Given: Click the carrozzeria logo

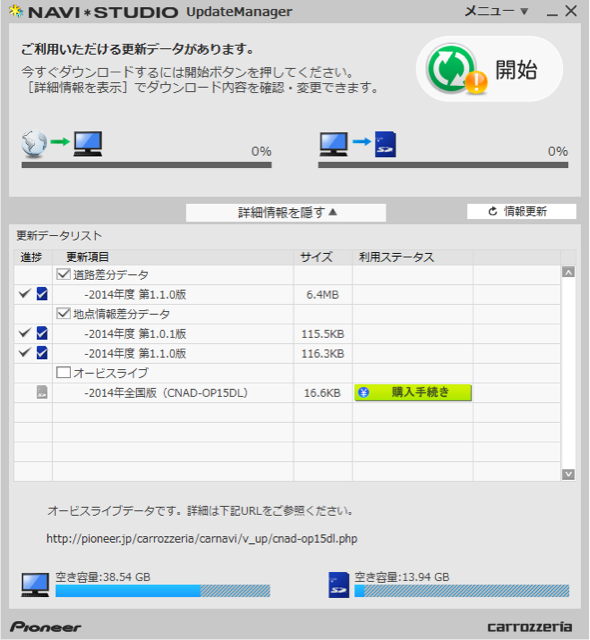Looking at the screenshot, I should click(x=530, y=627).
